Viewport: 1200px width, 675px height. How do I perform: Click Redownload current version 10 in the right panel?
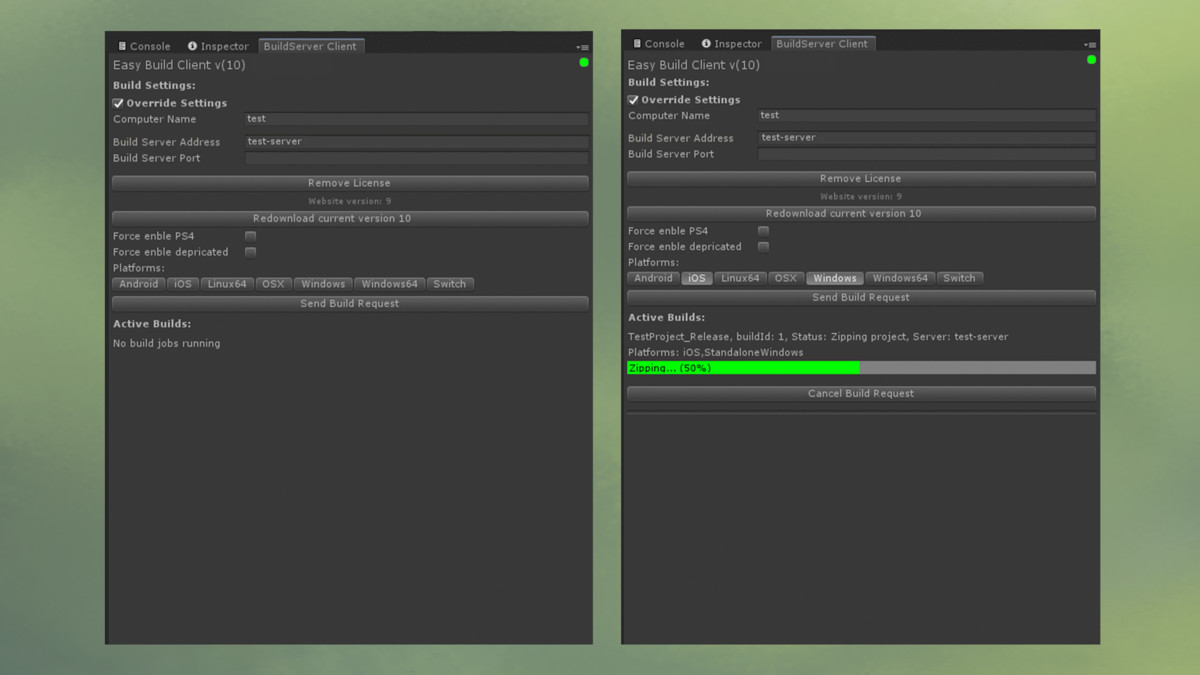(860, 213)
